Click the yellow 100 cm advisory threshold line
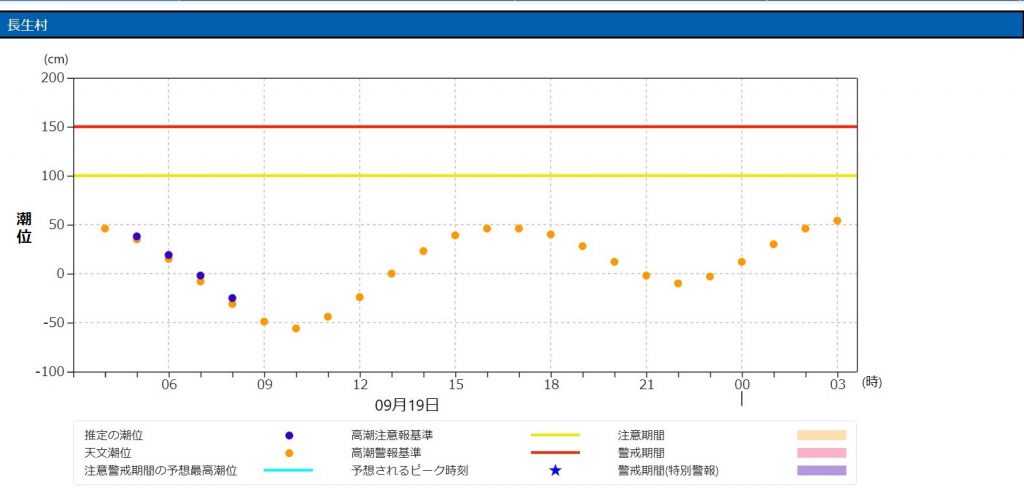Screen dimensions: 1024x493 coord(465,176)
